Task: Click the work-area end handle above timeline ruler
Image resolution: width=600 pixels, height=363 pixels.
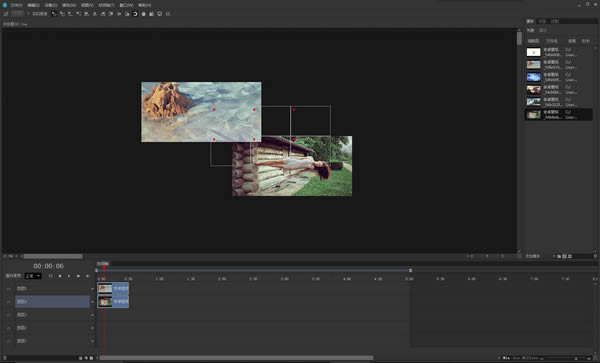Action: coord(411,270)
